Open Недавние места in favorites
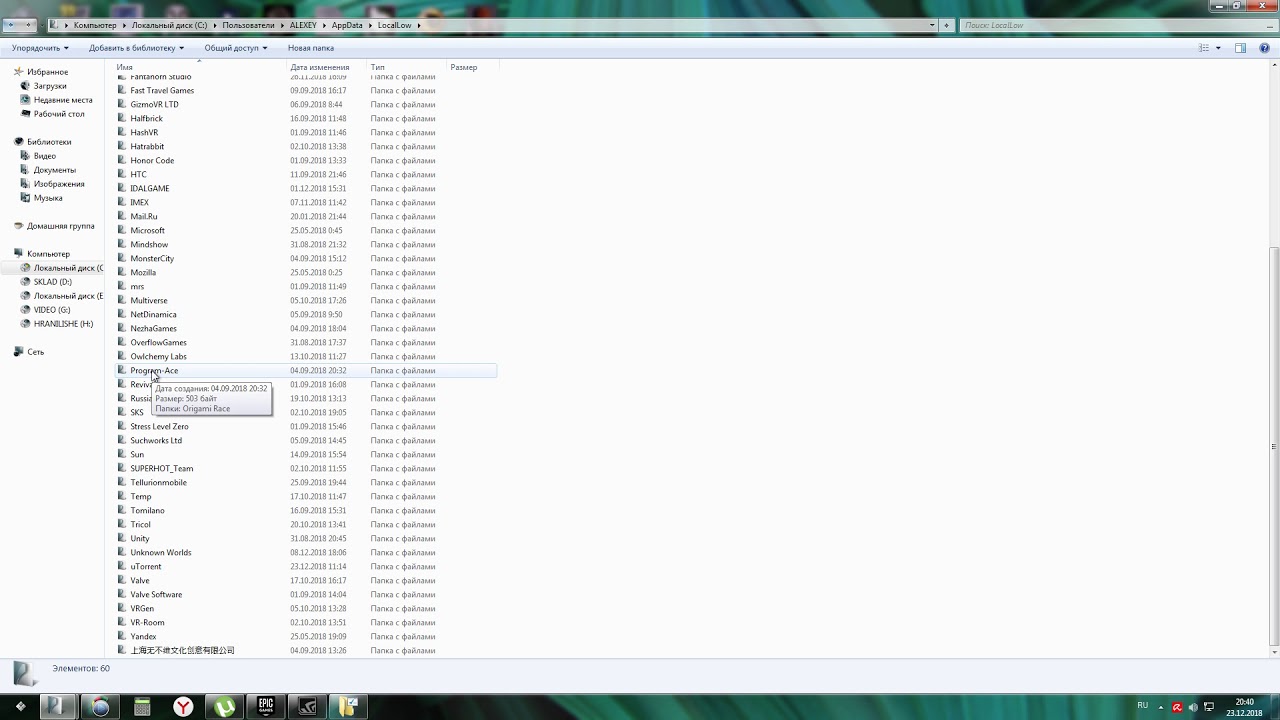Viewport: 1280px width, 720px height. pyautogui.click(x=63, y=100)
